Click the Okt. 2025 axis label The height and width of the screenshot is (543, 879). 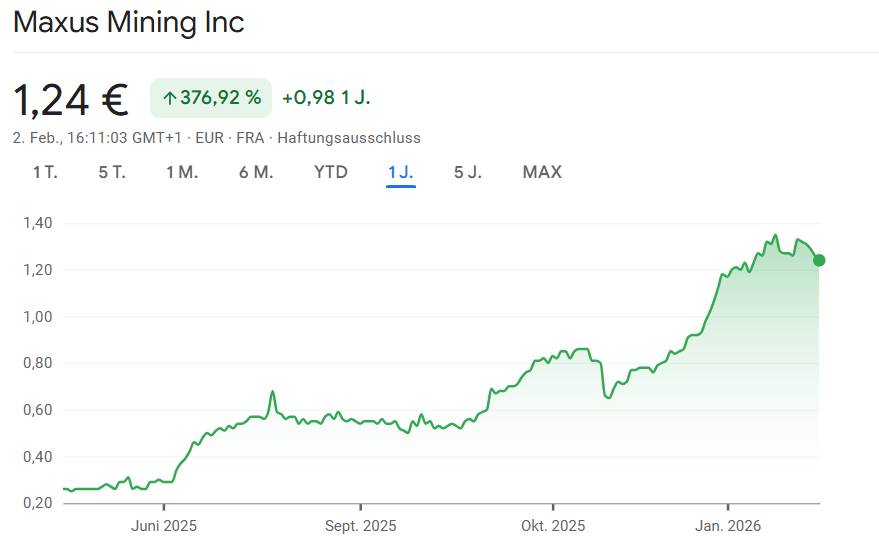point(553,526)
